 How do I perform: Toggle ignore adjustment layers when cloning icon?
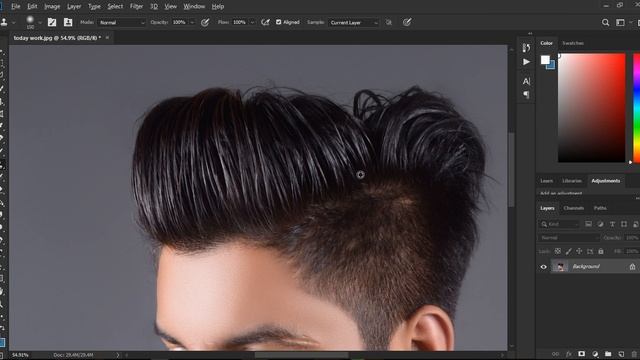(389, 22)
